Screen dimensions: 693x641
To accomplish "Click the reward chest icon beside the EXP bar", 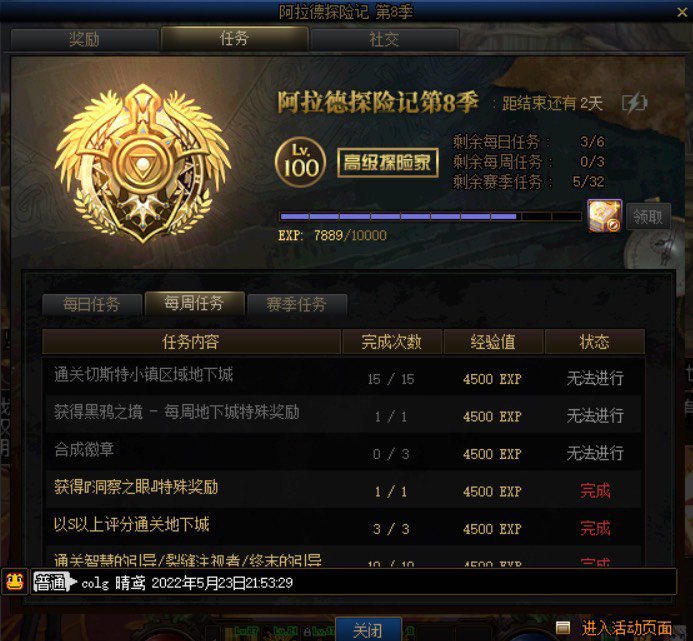I will tap(605, 216).
